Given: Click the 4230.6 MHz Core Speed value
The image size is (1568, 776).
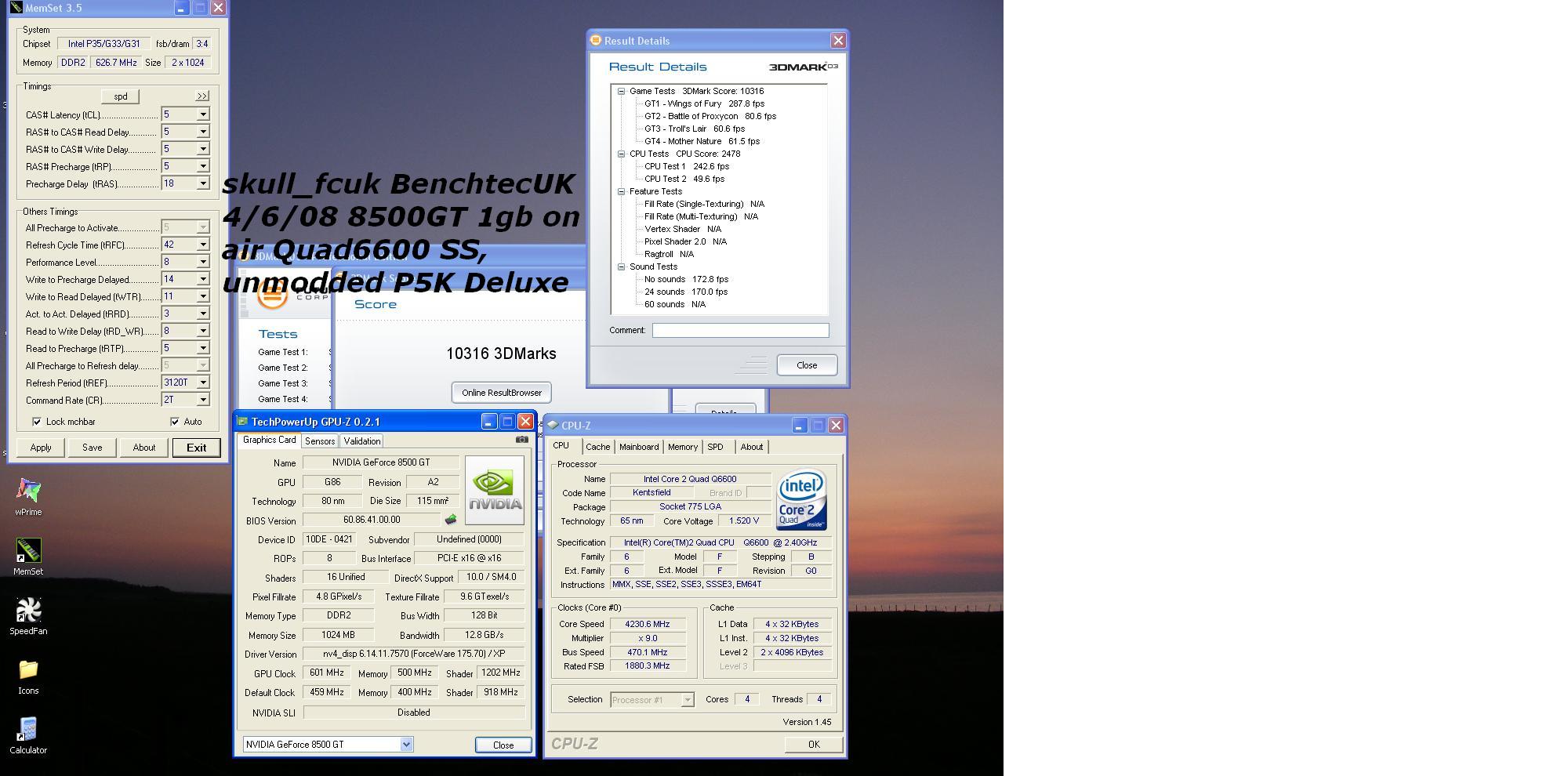Looking at the screenshot, I should click(x=648, y=624).
